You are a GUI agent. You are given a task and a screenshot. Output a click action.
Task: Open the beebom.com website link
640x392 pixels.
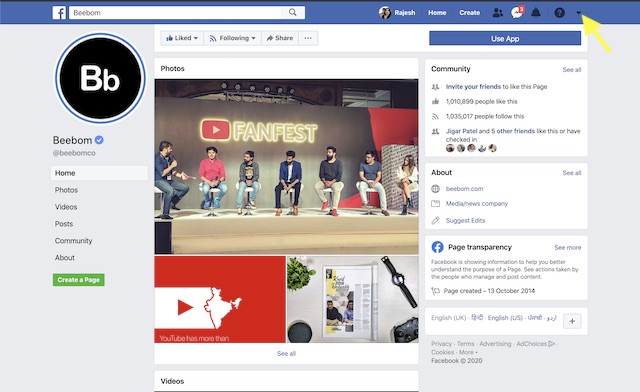[464, 189]
